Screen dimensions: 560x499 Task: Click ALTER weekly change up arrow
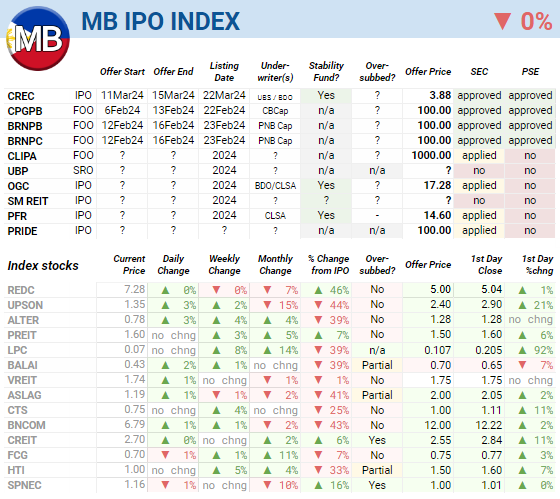tap(216, 320)
